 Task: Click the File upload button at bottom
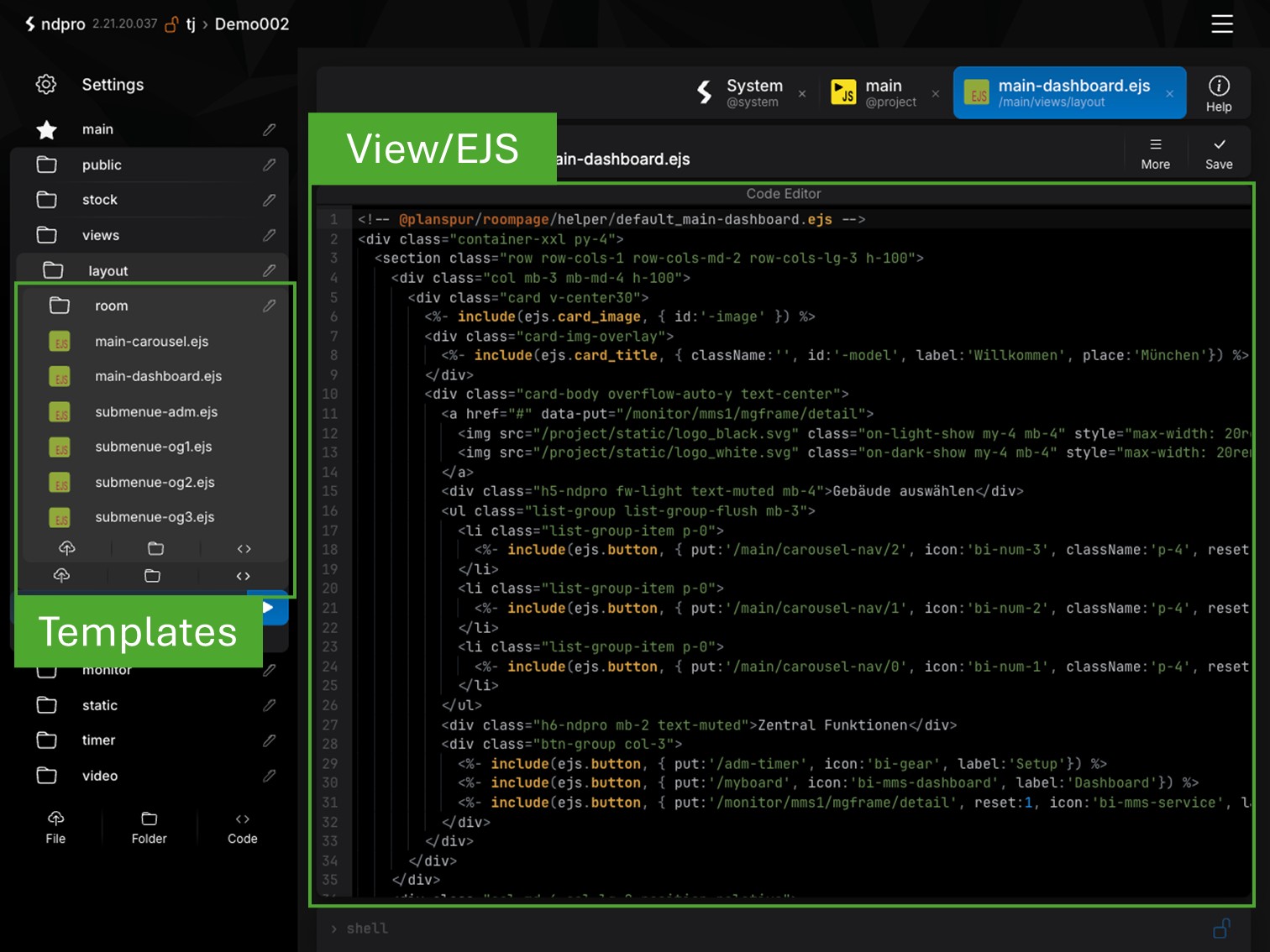(x=55, y=828)
